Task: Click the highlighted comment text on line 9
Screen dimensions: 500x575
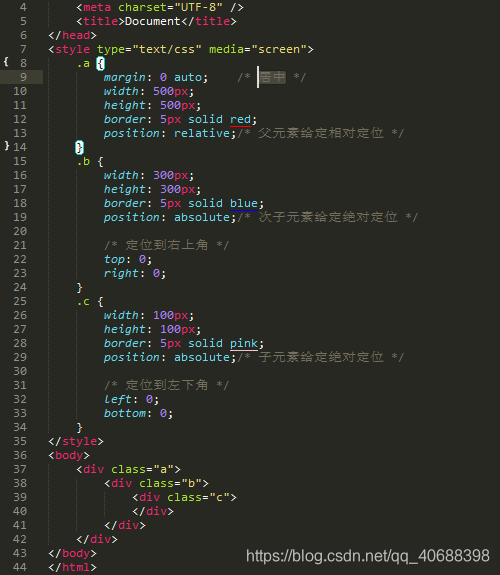Action: point(272,77)
